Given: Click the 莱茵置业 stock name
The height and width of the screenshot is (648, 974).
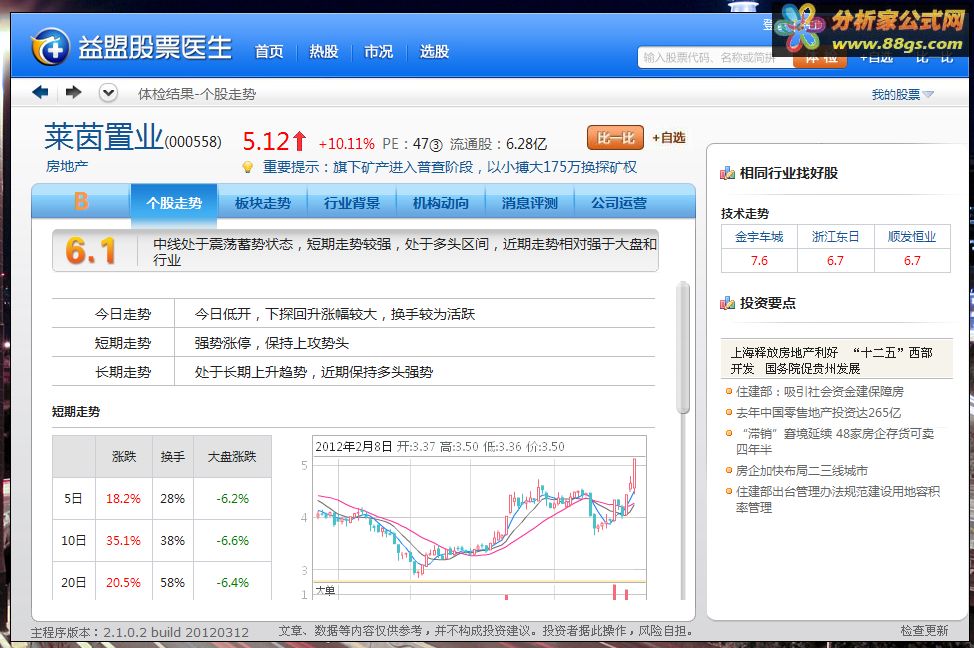Looking at the screenshot, I should tap(104, 137).
